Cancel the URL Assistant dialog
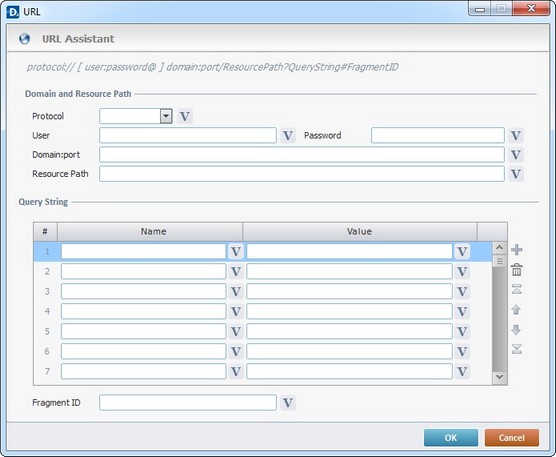Viewport: 556px width, 457px height. (x=512, y=438)
